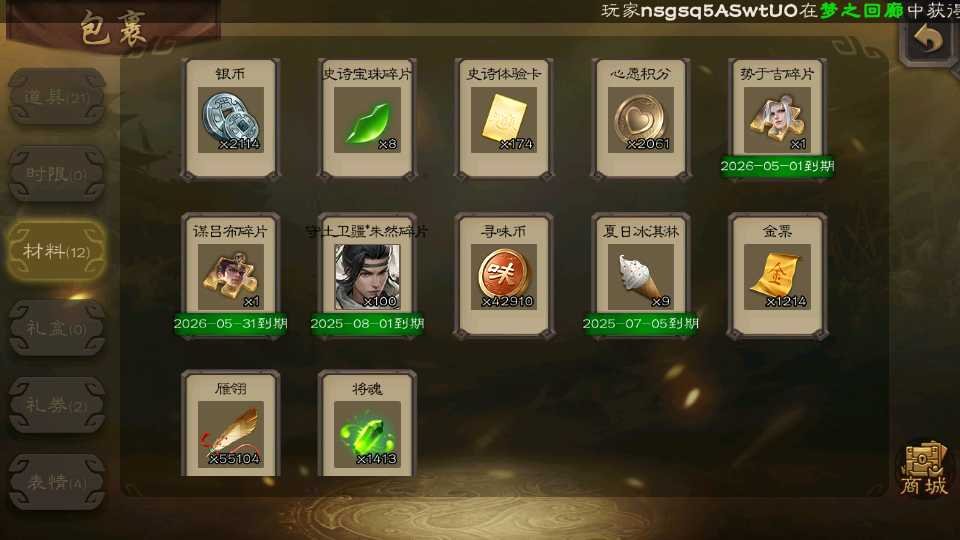Open the 史诗宝珠碎片 green gem item
This screenshot has height=540, width=960.
point(367,119)
